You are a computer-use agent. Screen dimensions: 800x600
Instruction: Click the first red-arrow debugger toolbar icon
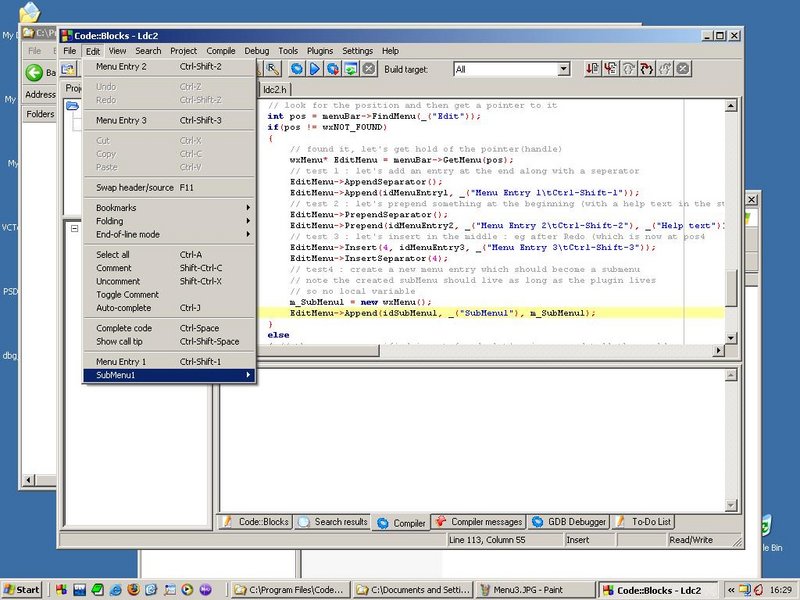pyautogui.click(x=592, y=68)
